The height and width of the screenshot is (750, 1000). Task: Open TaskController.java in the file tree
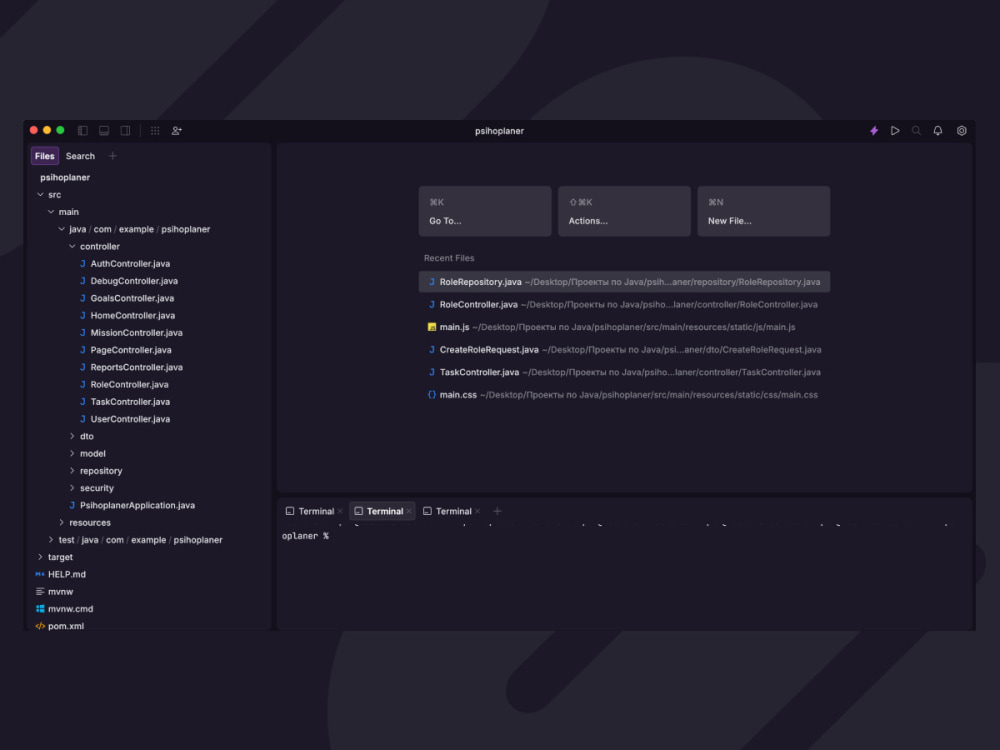pyautogui.click(x=130, y=401)
